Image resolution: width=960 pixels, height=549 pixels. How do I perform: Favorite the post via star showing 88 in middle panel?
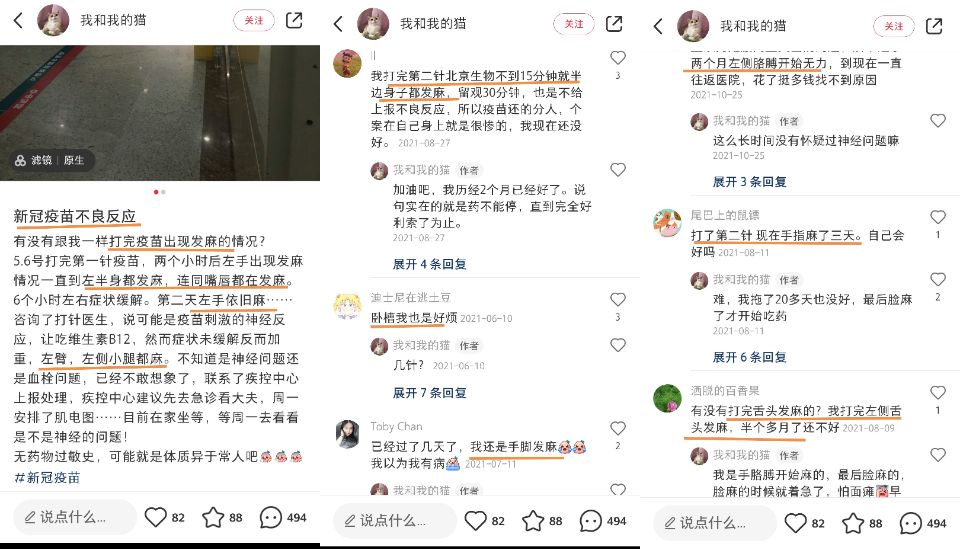pos(533,521)
